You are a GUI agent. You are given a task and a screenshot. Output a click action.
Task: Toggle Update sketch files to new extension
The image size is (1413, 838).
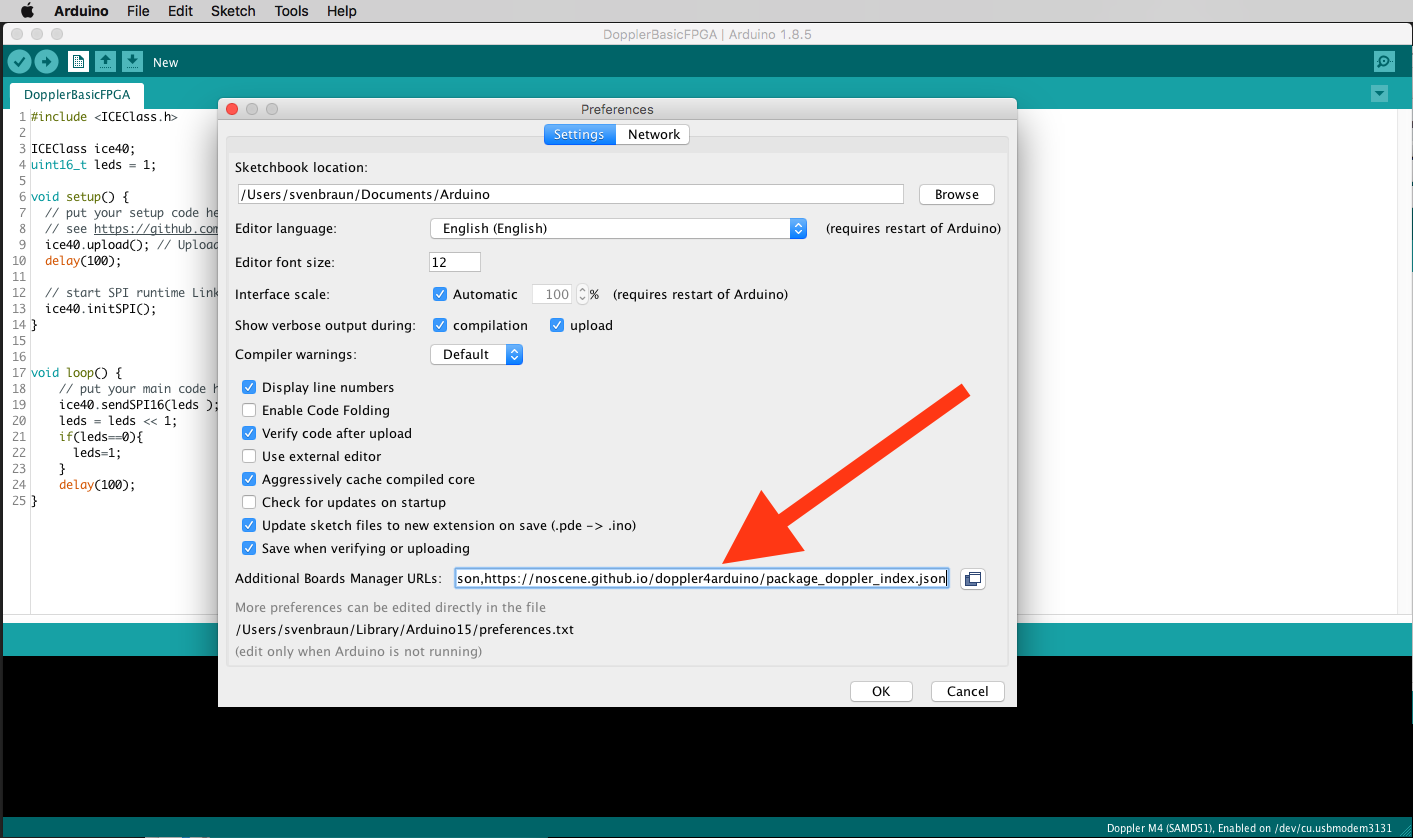coord(249,525)
